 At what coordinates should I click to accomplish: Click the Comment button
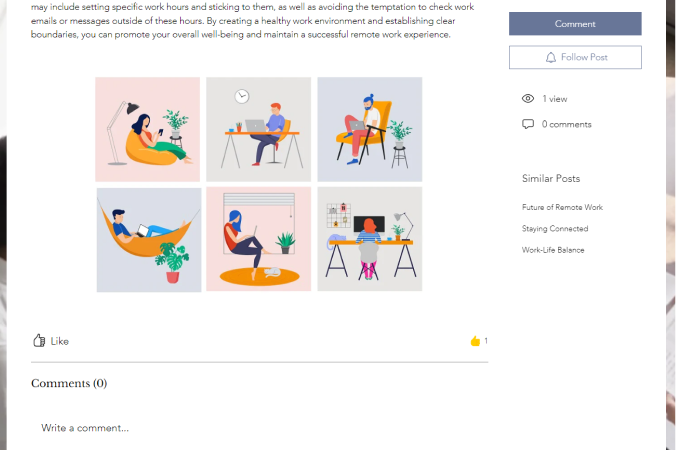tap(575, 24)
